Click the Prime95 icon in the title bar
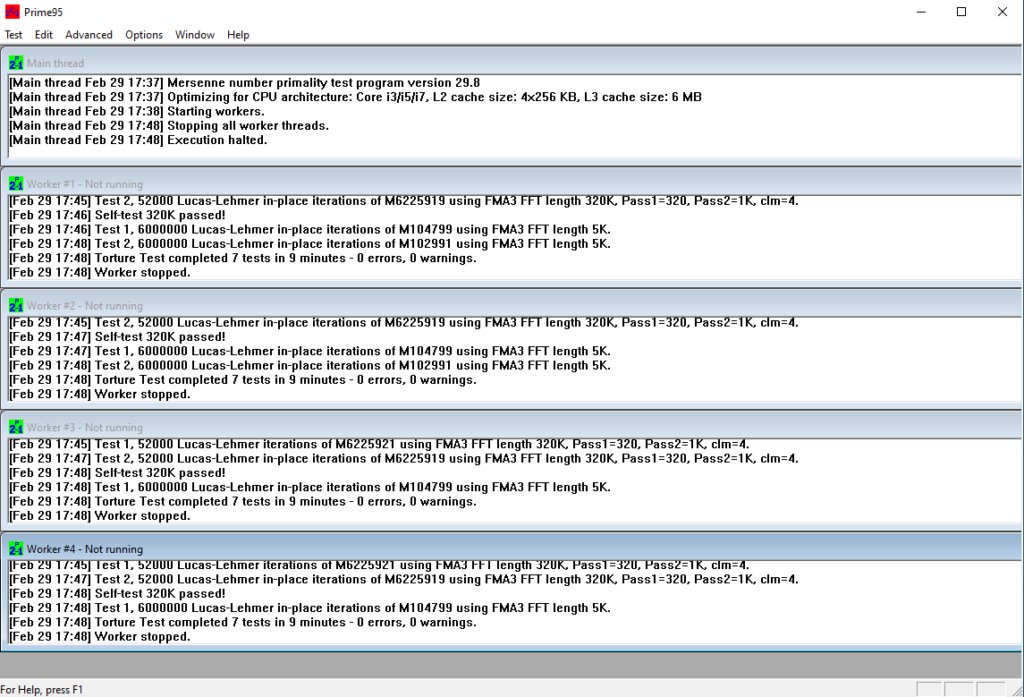 13,12
